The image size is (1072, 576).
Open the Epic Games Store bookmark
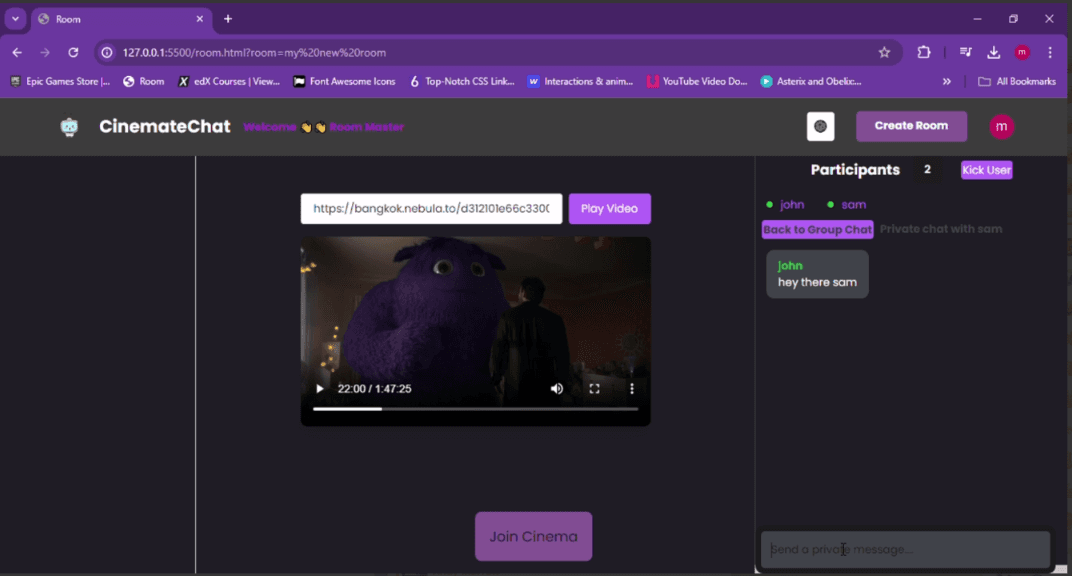tap(60, 81)
